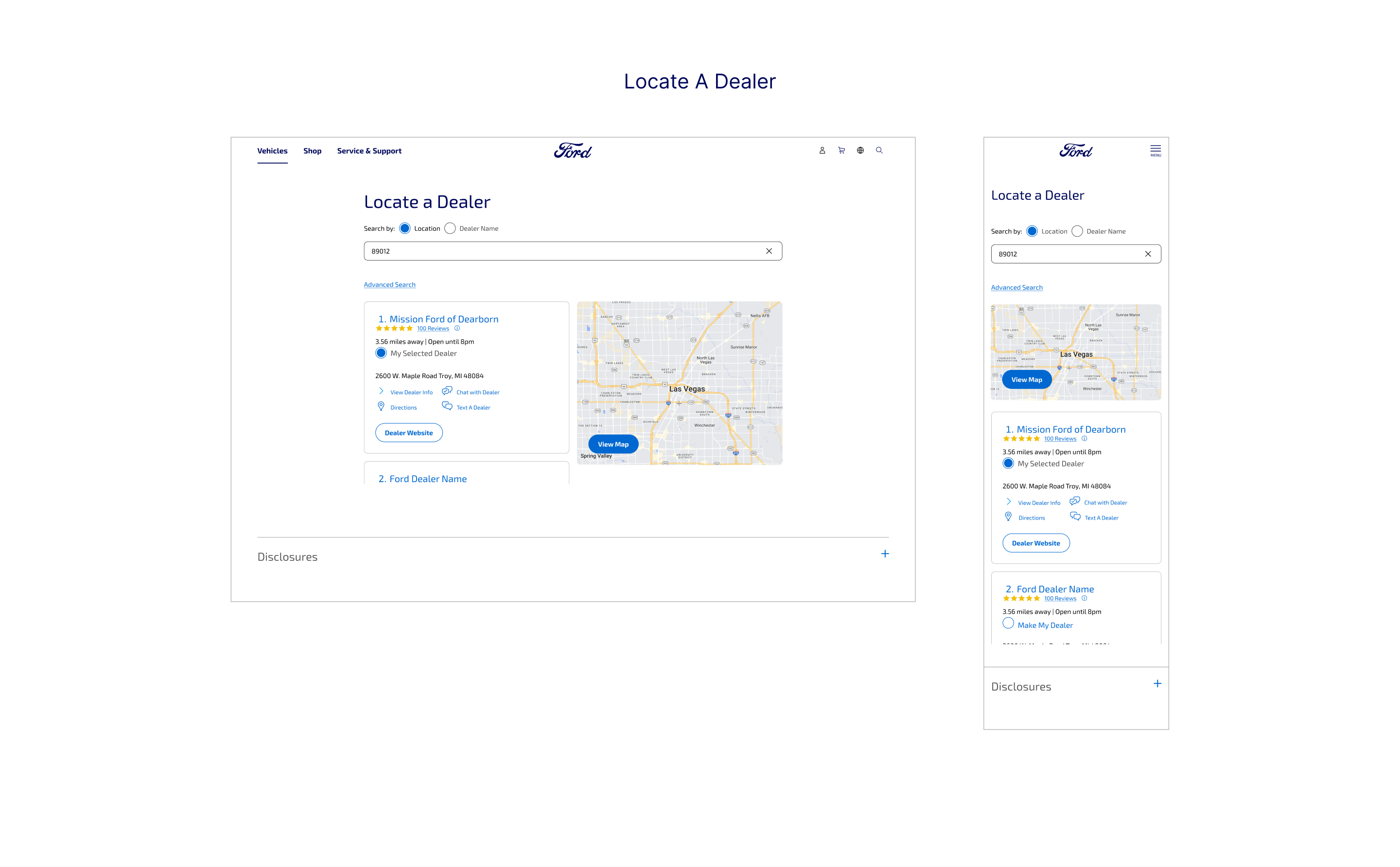Select desktop Location search radio button
Screen dimensions: 1400x867
pos(405,228)
